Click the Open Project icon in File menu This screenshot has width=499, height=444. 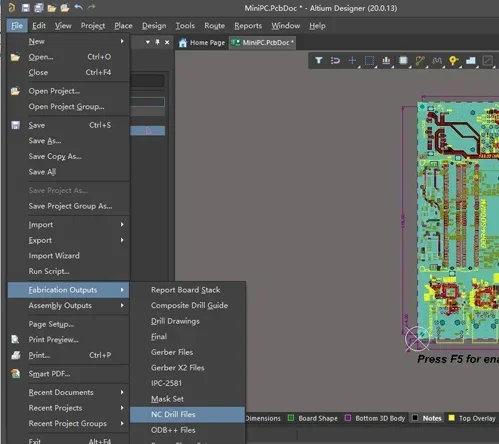pyautogui.click(x=15, y=91)
